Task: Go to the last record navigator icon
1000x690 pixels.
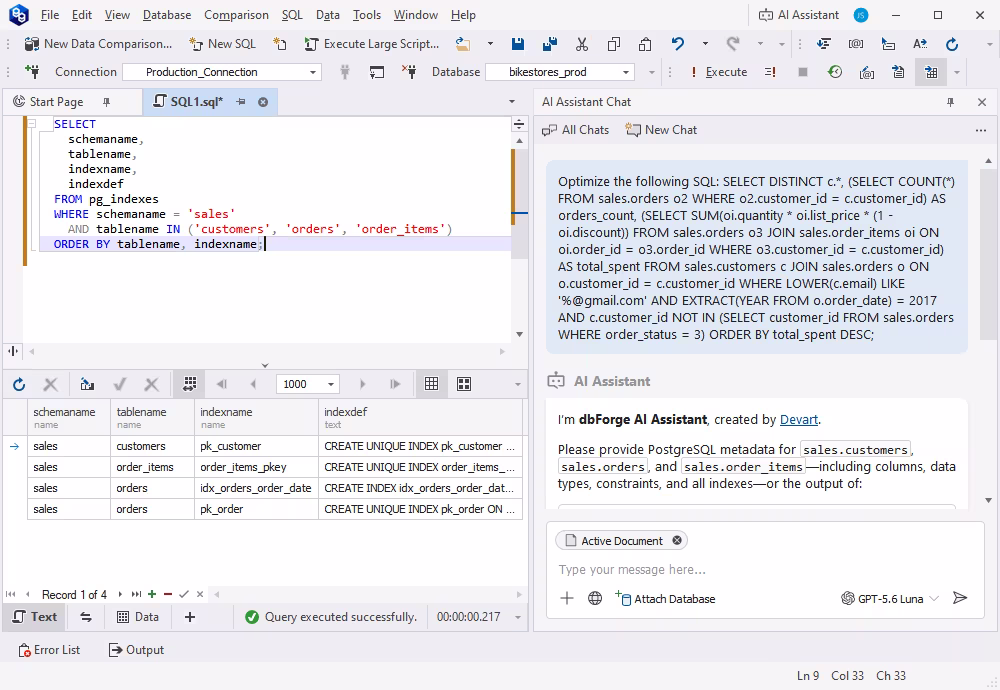Action: [x=136, y=594]
